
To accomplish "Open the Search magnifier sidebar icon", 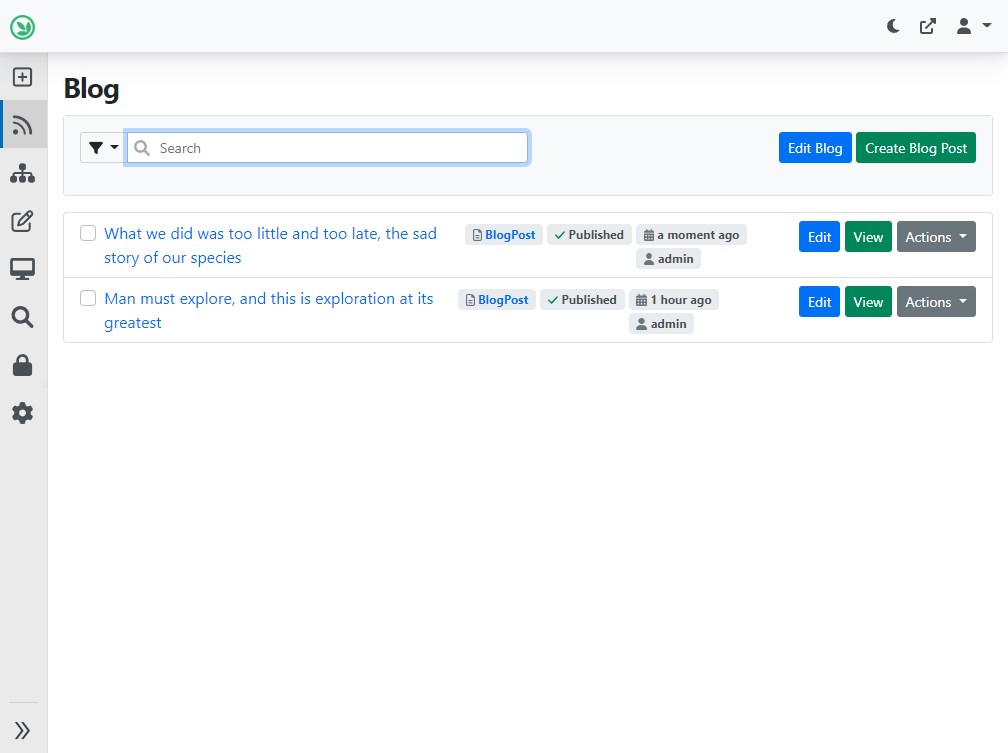I will [x=22, y=317].
